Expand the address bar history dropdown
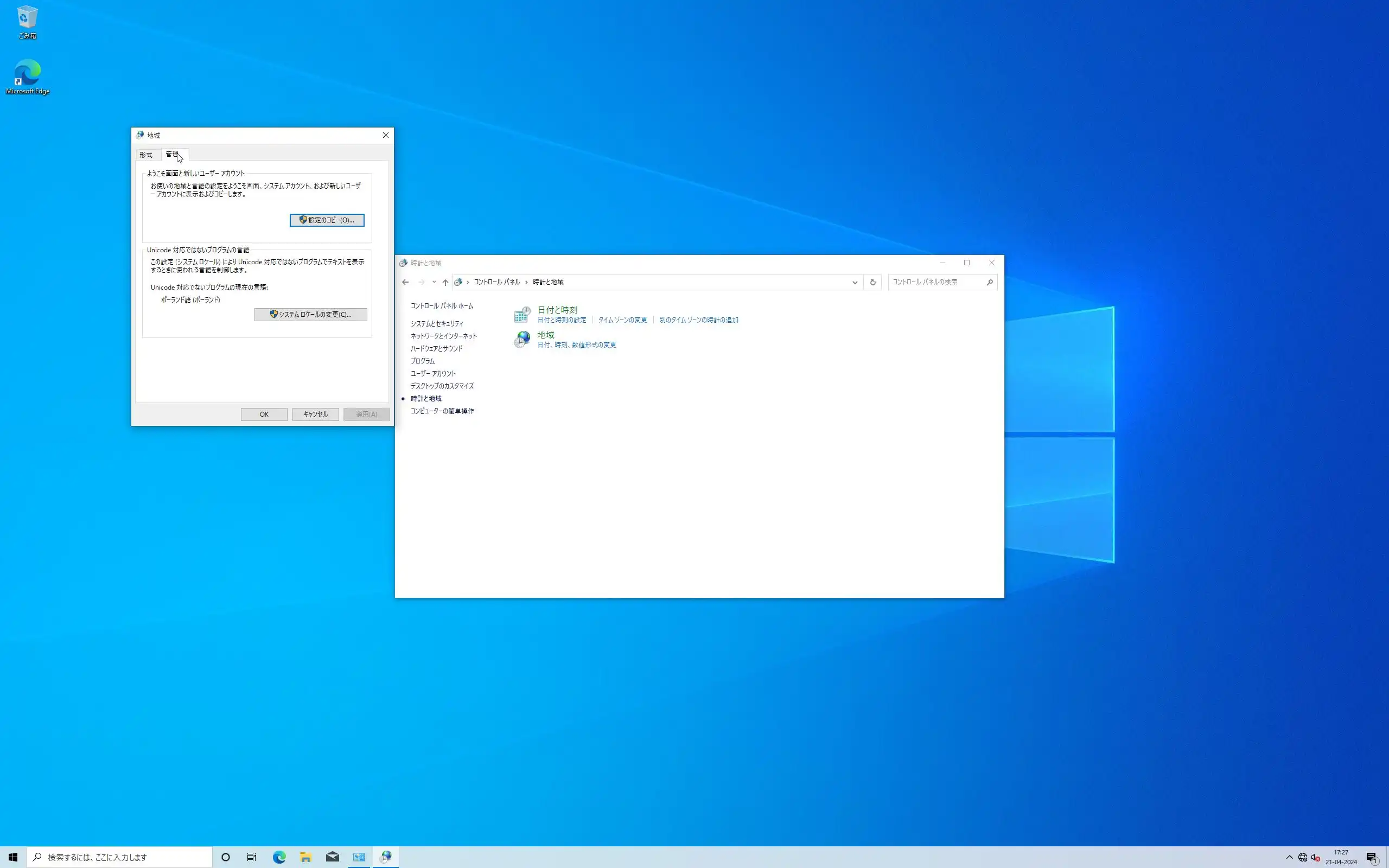Screen dimensions: 1389x868 click(x=855, y=282)
